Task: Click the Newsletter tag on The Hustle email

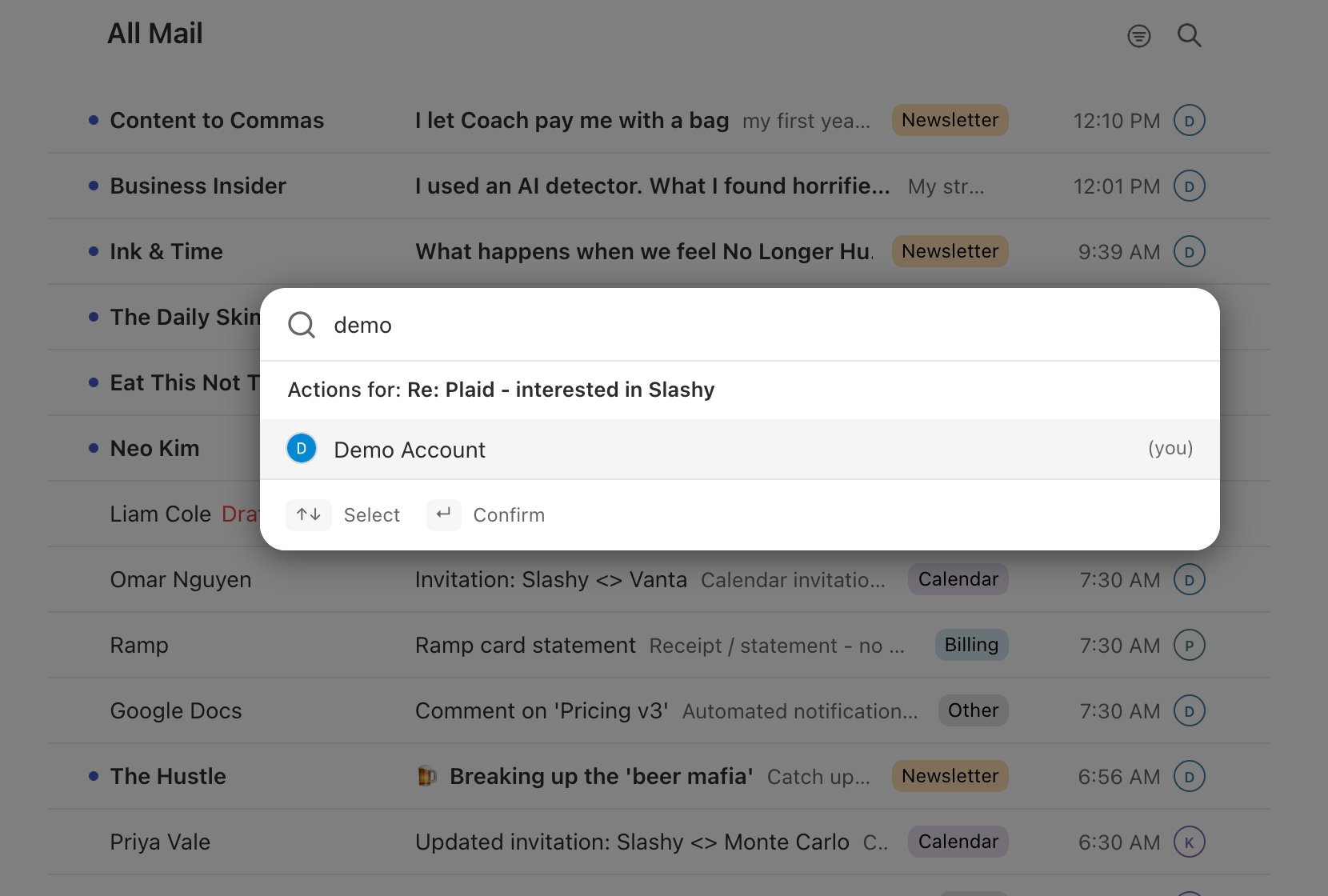Action: (950, 776)
